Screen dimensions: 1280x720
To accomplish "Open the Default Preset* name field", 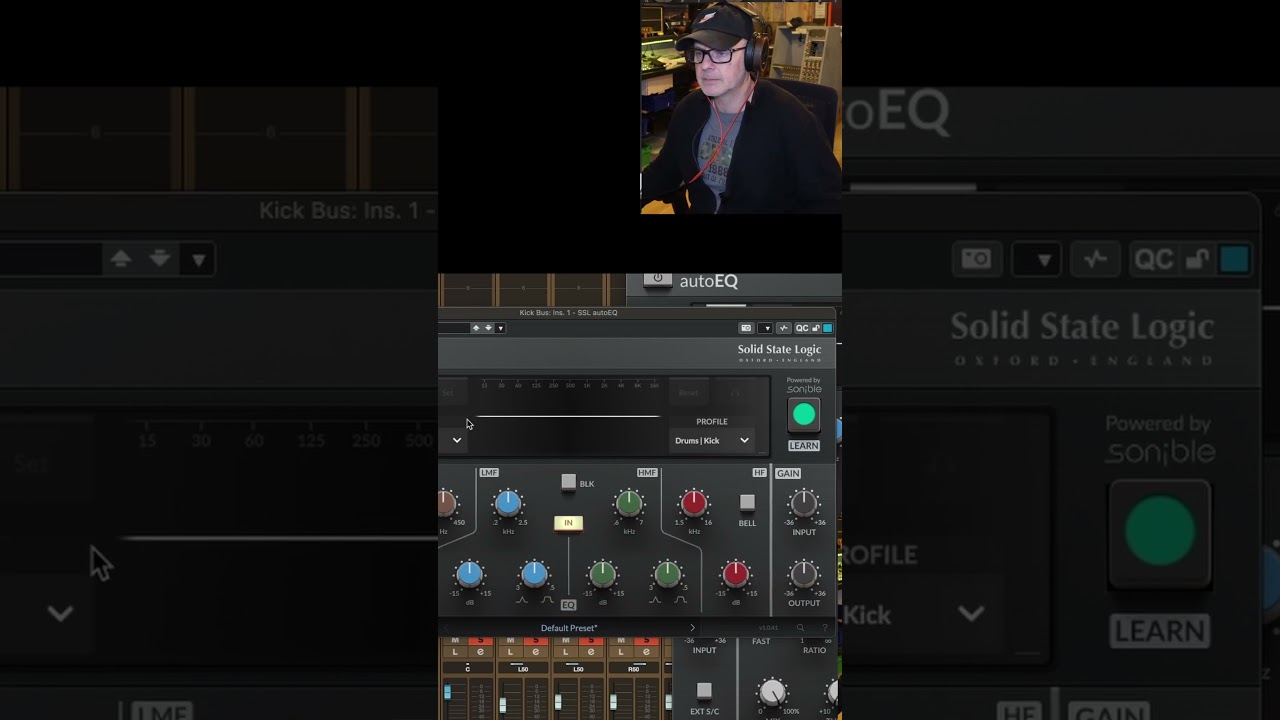I will (569, 628).
